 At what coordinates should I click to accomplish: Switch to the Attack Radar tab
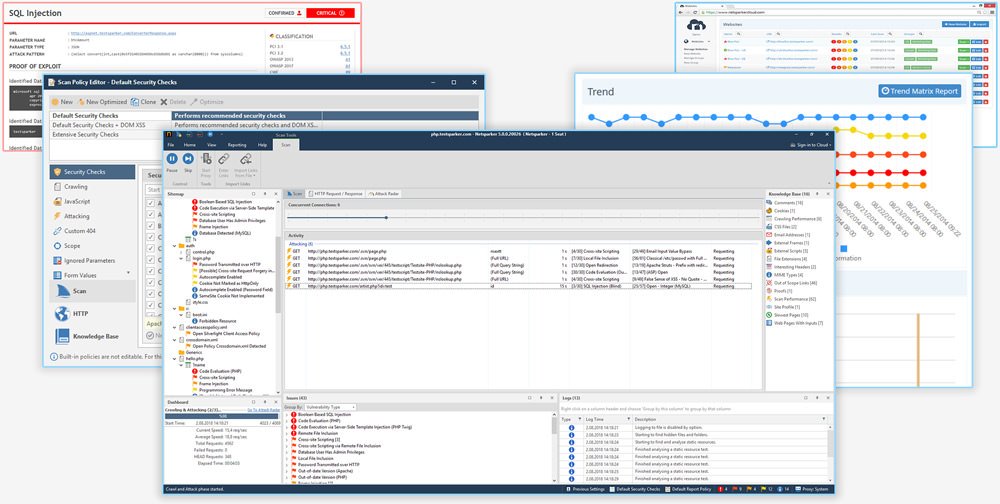[x=384, y=193]
